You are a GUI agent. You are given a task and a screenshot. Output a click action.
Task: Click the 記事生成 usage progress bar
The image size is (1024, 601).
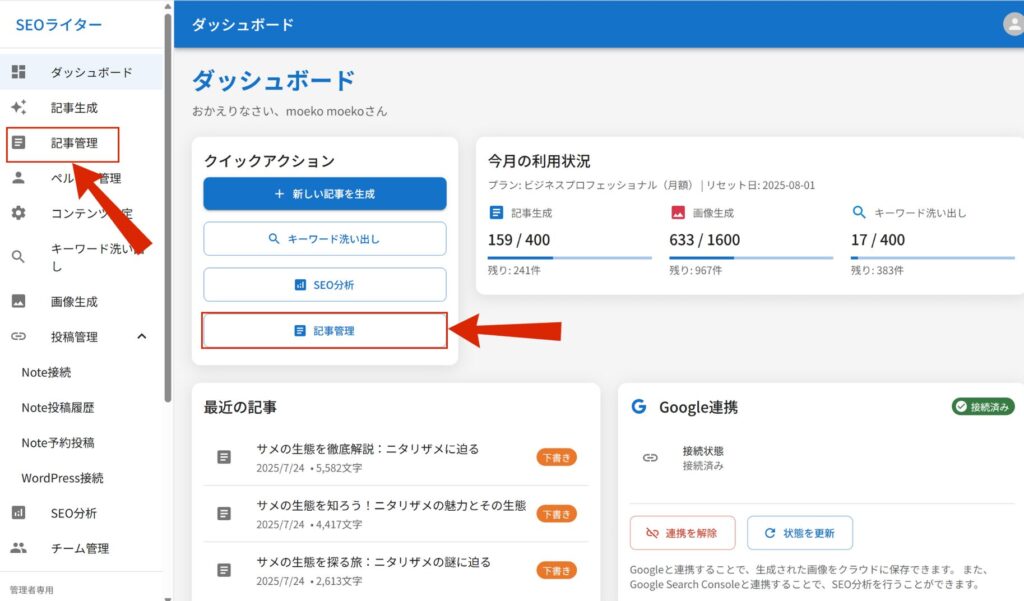[570, 257]
